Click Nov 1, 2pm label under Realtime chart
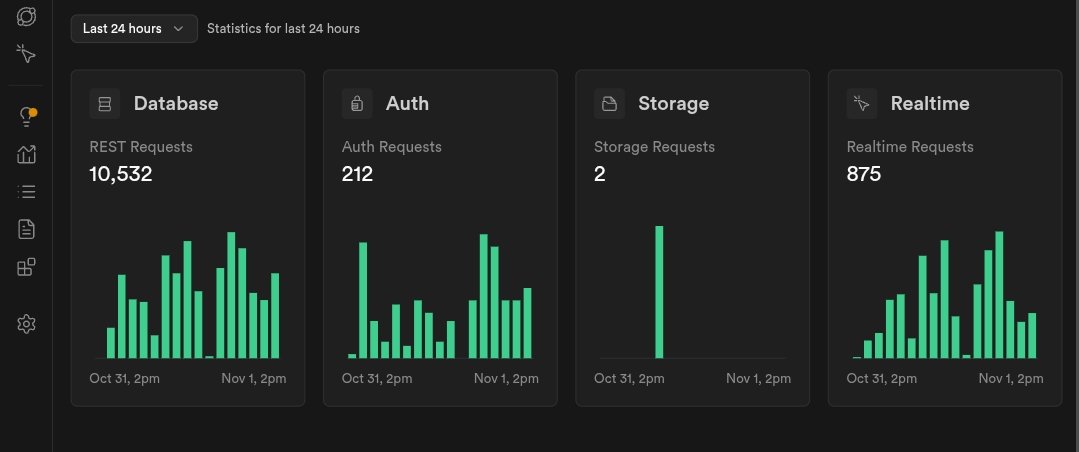This screenshot has height=452, width=1079. tap(1011, 378)
